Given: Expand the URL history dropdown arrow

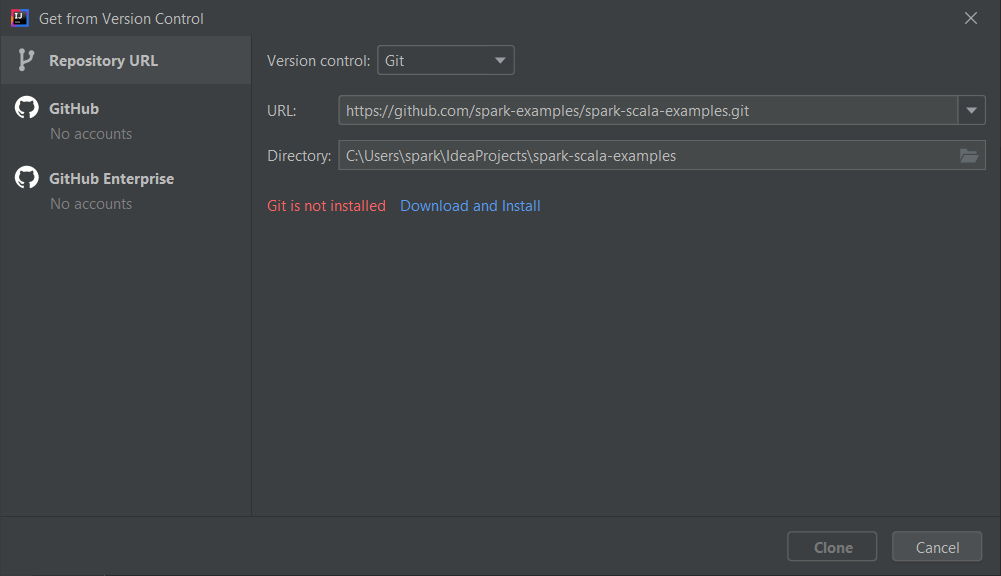Looking at the screenshot, I should click(x=972, y=110).
